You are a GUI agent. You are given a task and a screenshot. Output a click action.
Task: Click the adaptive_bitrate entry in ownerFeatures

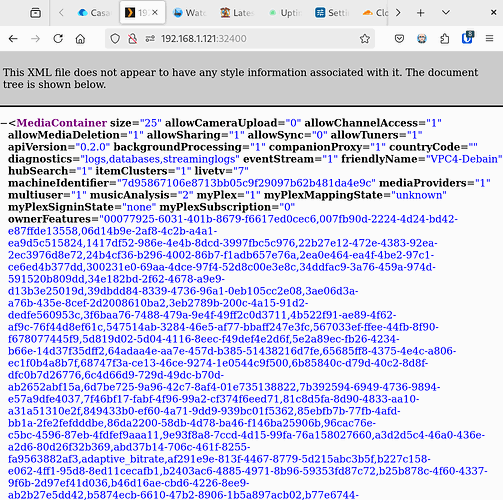[x=122, y=459]
